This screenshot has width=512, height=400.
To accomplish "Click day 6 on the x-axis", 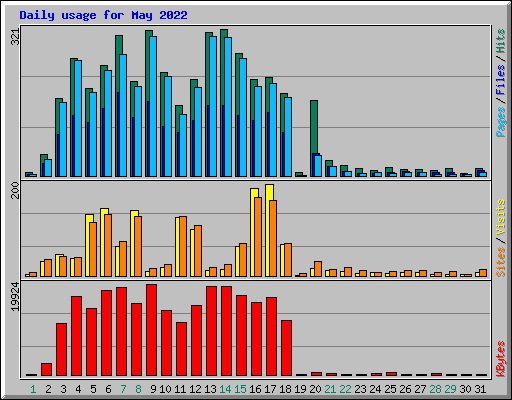I will (108, 389).
